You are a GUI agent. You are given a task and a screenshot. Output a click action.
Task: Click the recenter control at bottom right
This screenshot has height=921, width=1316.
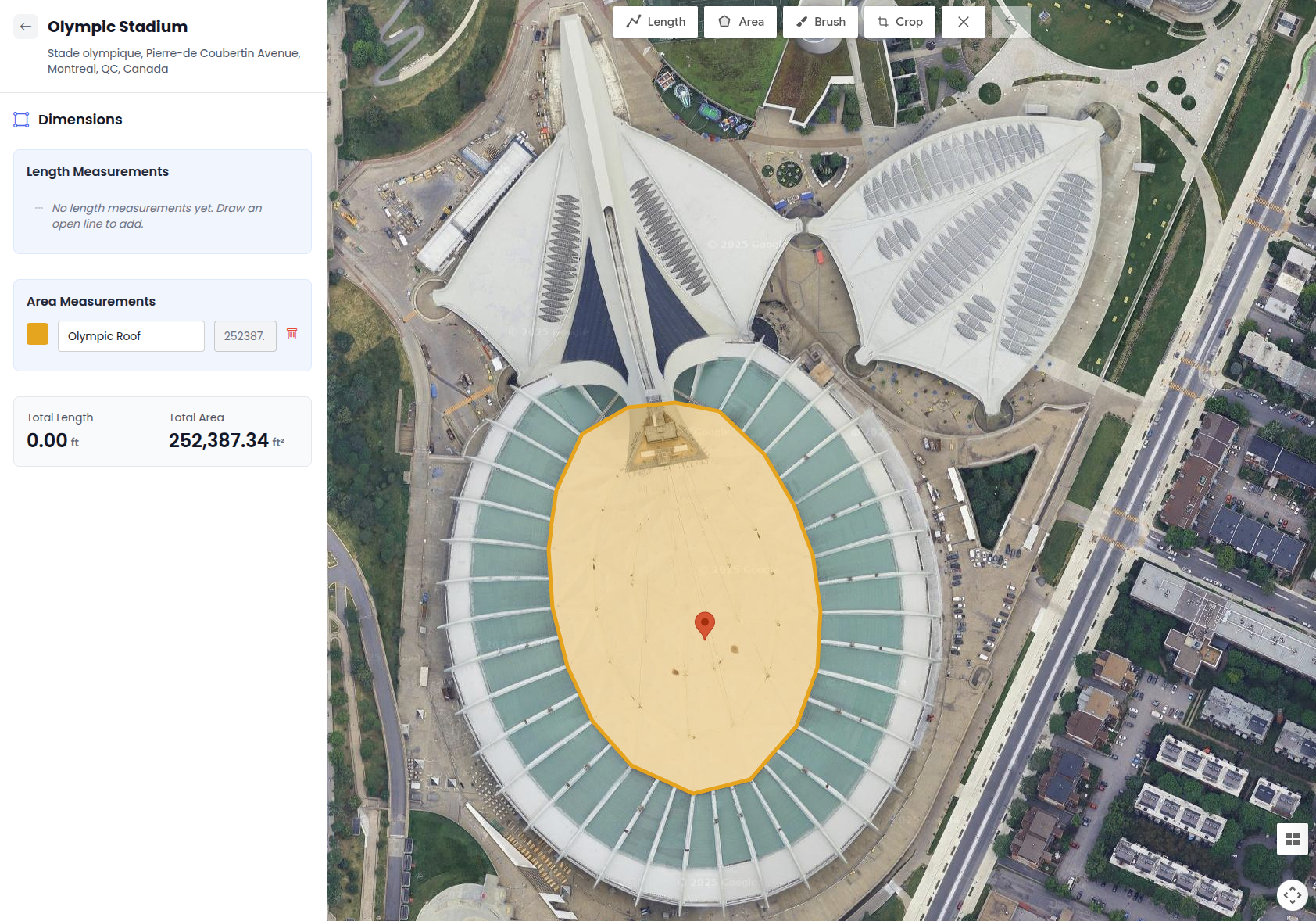click(x=1293, y=896)
